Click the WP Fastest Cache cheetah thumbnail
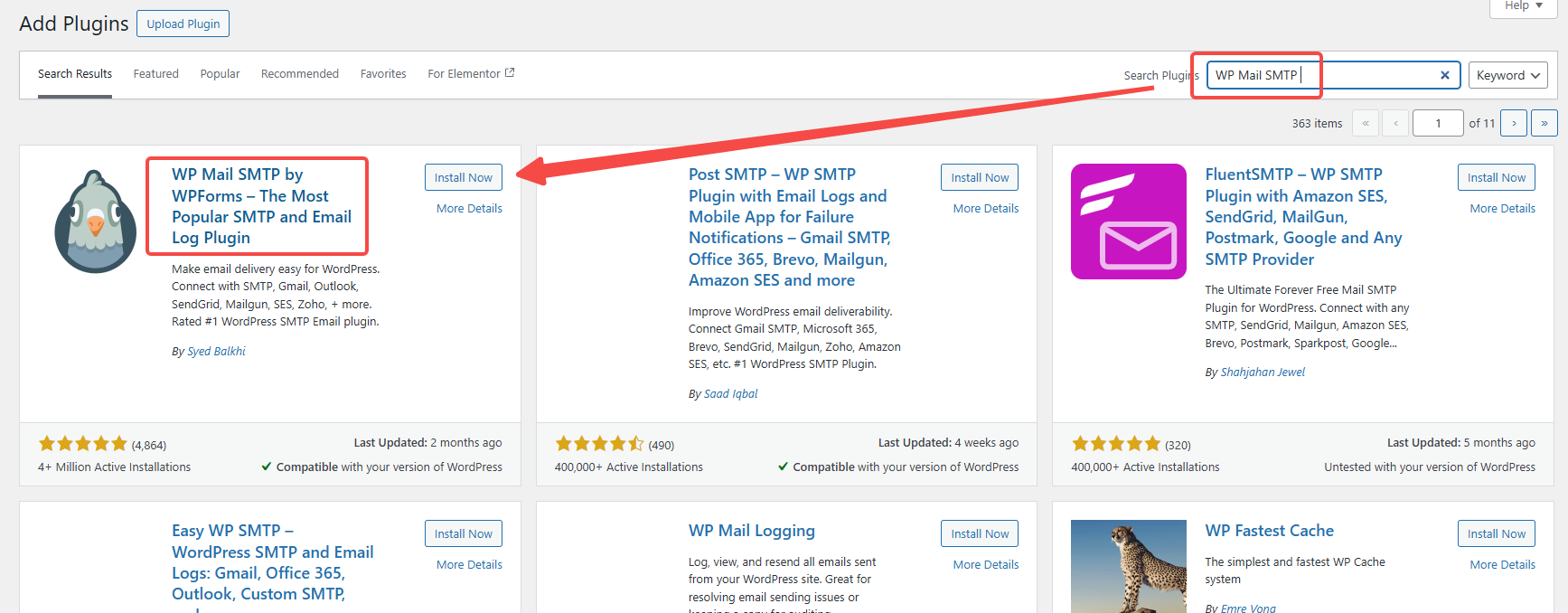This screenshot has width=1568, height=613. [x=1128, y=566]
